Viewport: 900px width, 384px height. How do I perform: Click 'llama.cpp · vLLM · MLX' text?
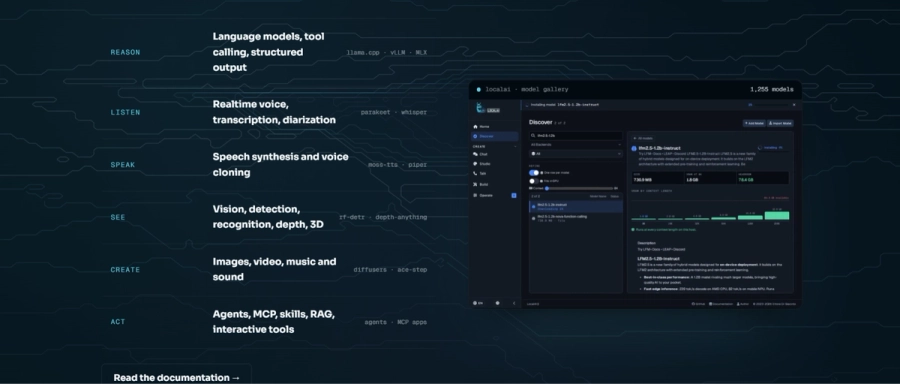coord(386,52)
